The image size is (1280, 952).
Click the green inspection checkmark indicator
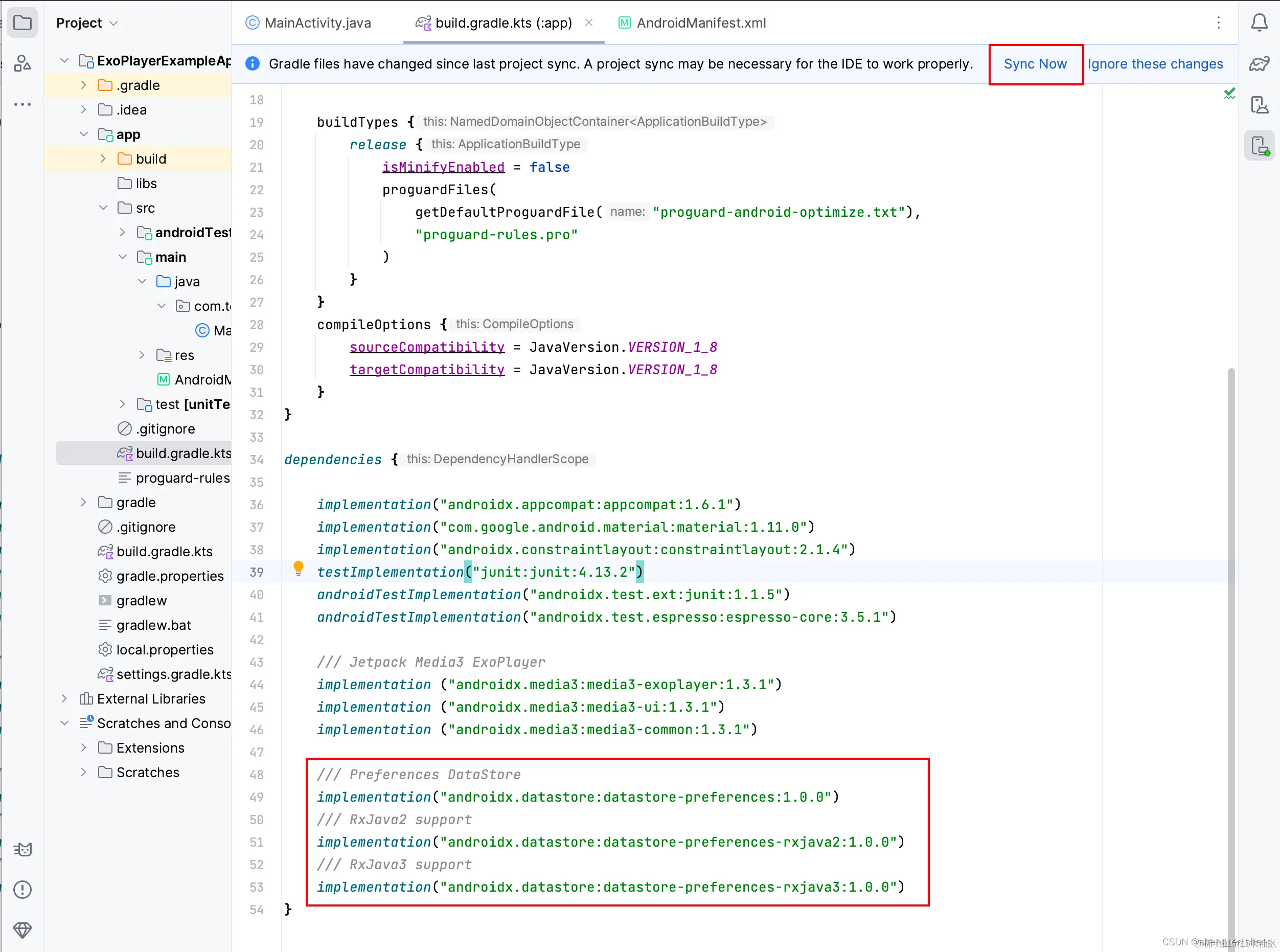[x=1229, y=94]
